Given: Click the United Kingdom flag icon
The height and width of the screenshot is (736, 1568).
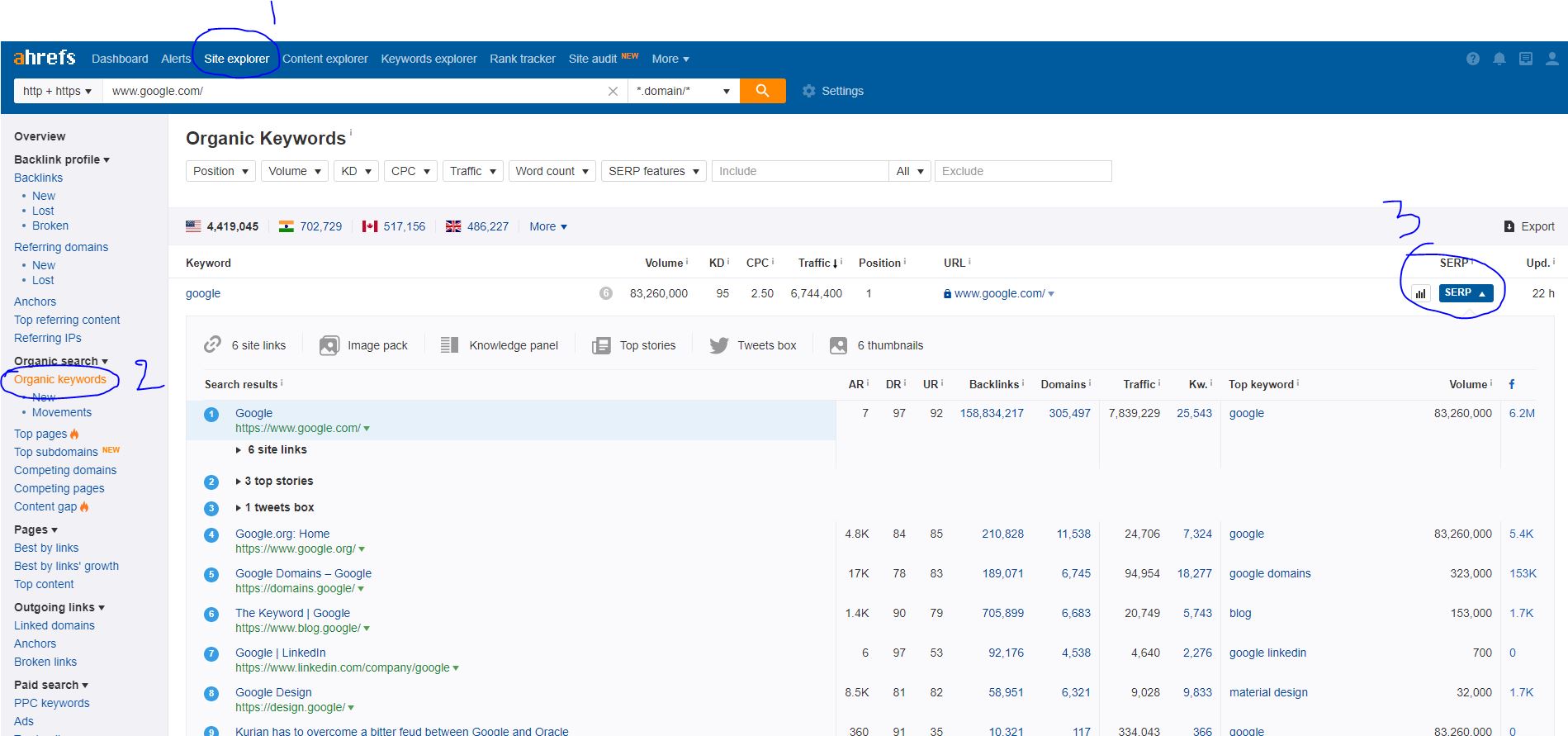Looking at the screenshot, I should coord(453,226).
